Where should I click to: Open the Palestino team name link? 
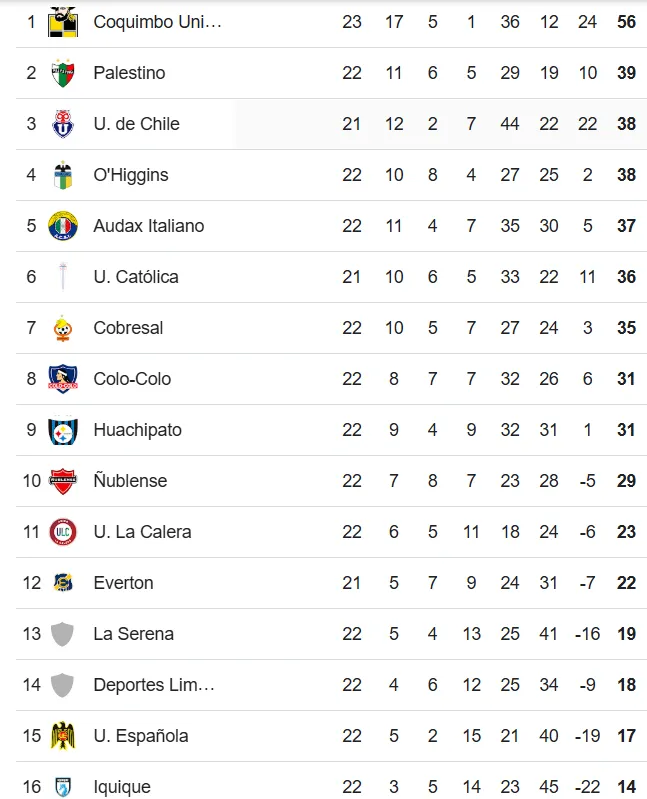coord(129,73)
